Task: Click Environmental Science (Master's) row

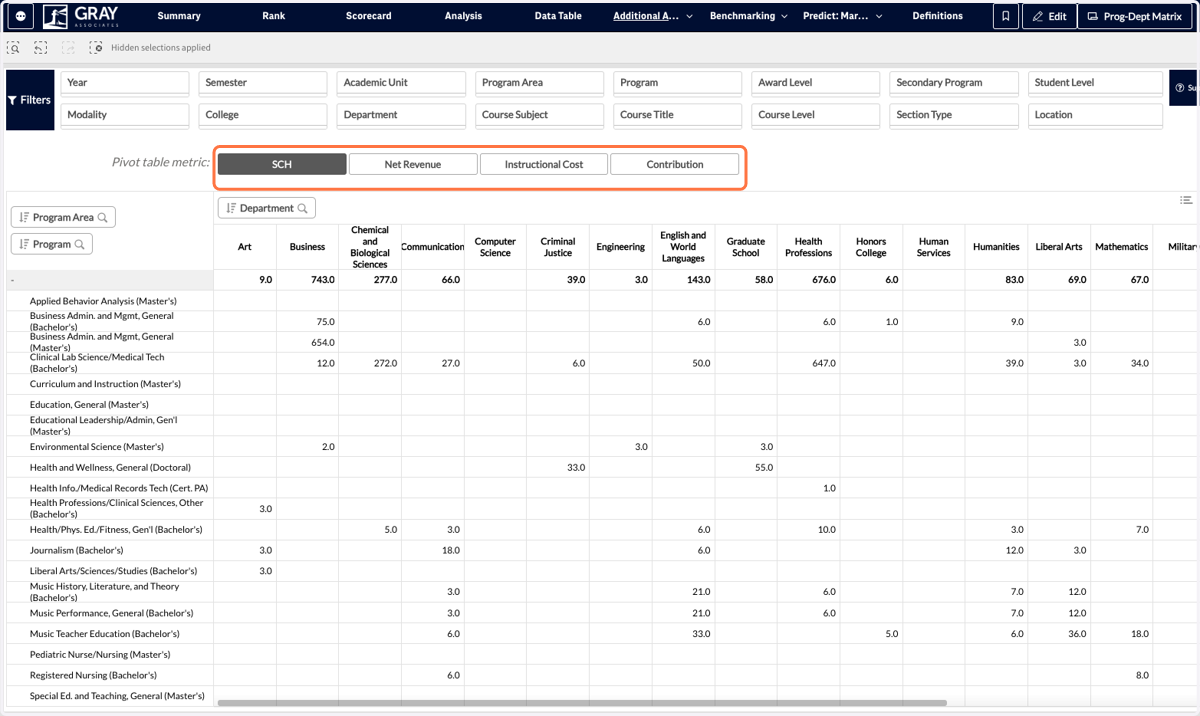Action: (110, 447)
